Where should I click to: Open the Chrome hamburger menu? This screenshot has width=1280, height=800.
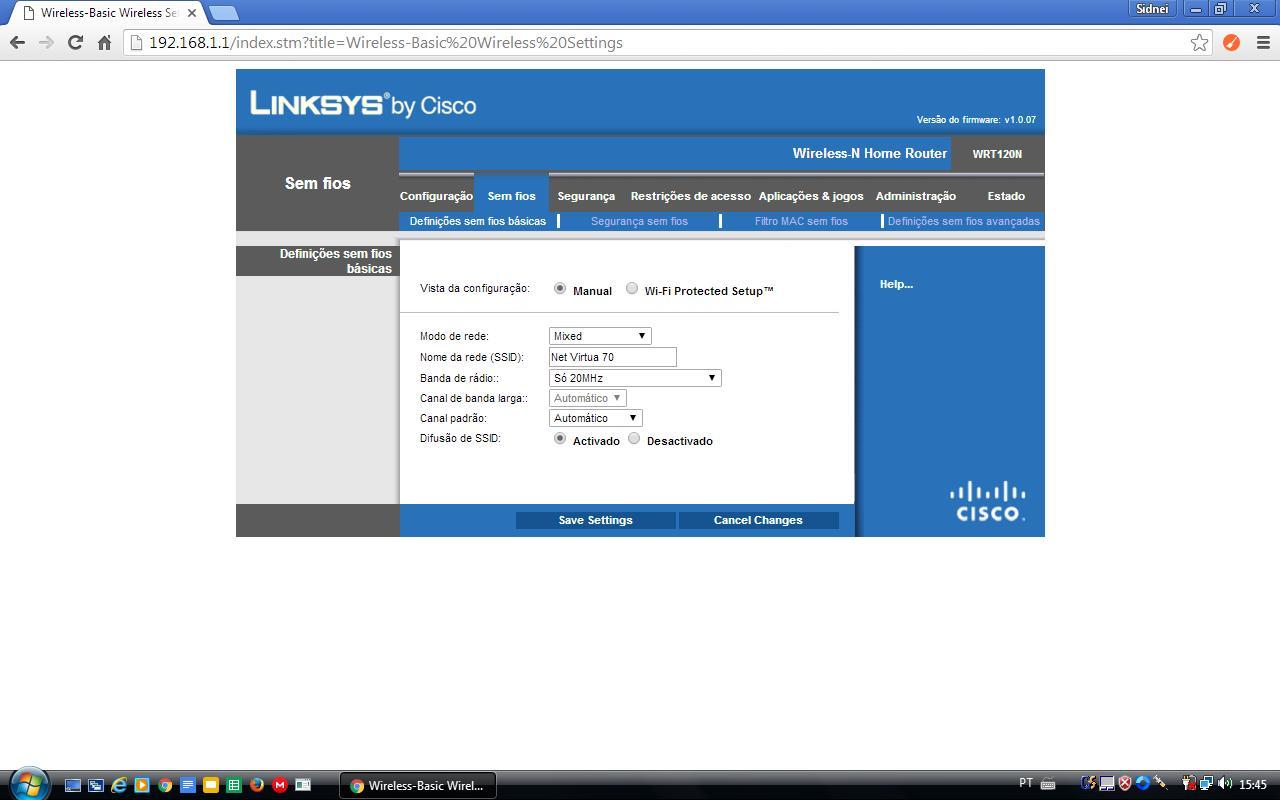tap(1262, 42)
